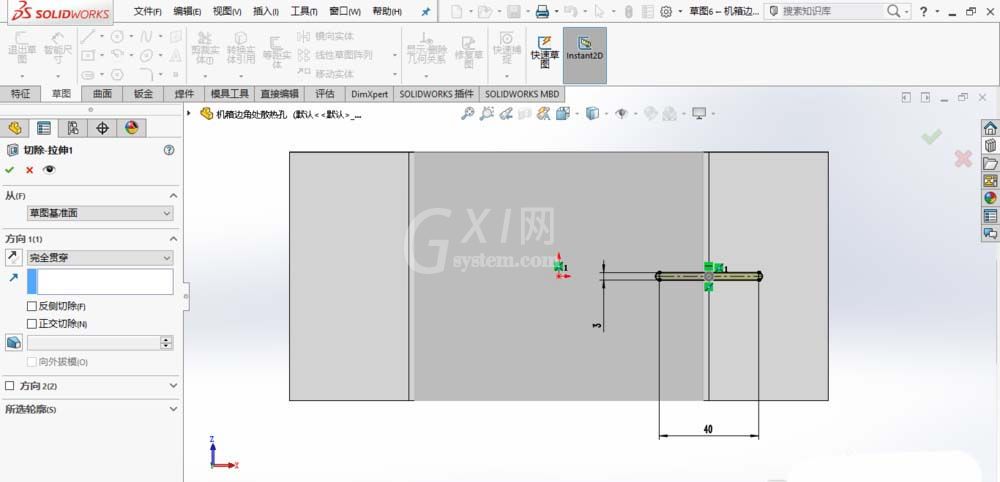This screenshot has width=1000, height=482.
Task: Open the 插入 menu
Action: click(x=266, y=11)
